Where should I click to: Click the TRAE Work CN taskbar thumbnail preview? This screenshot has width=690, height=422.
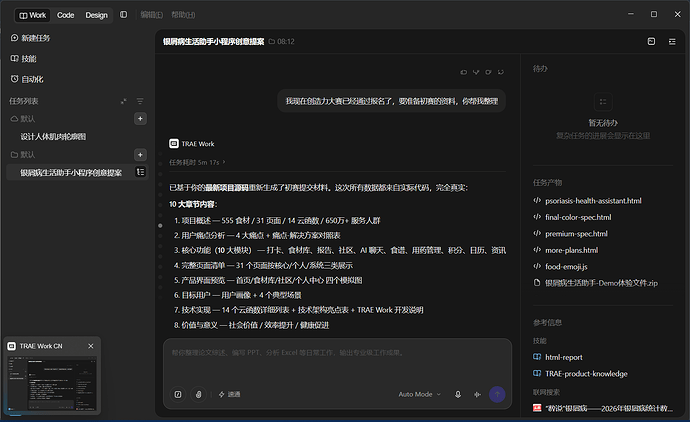(52, 383)
